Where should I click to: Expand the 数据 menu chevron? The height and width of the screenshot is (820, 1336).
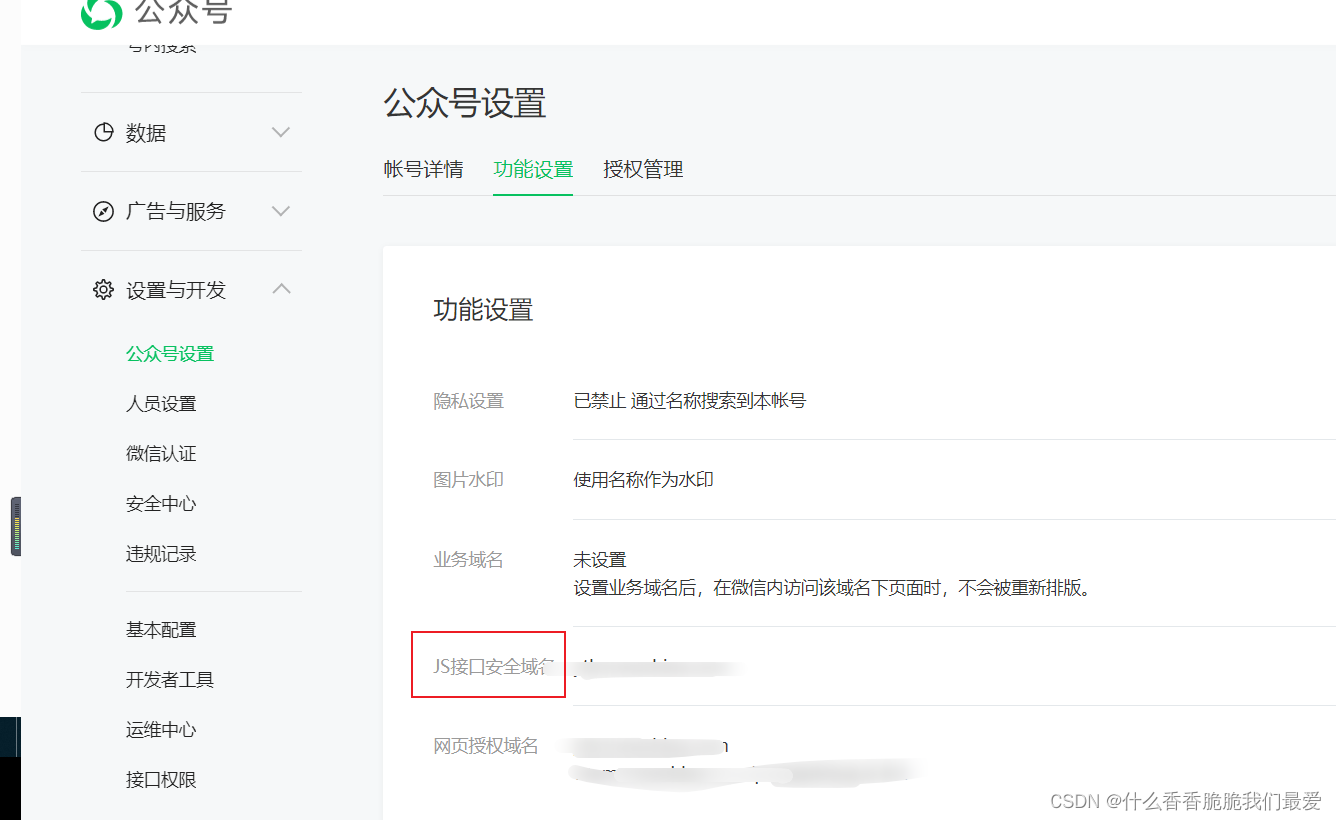pos(281,132)
